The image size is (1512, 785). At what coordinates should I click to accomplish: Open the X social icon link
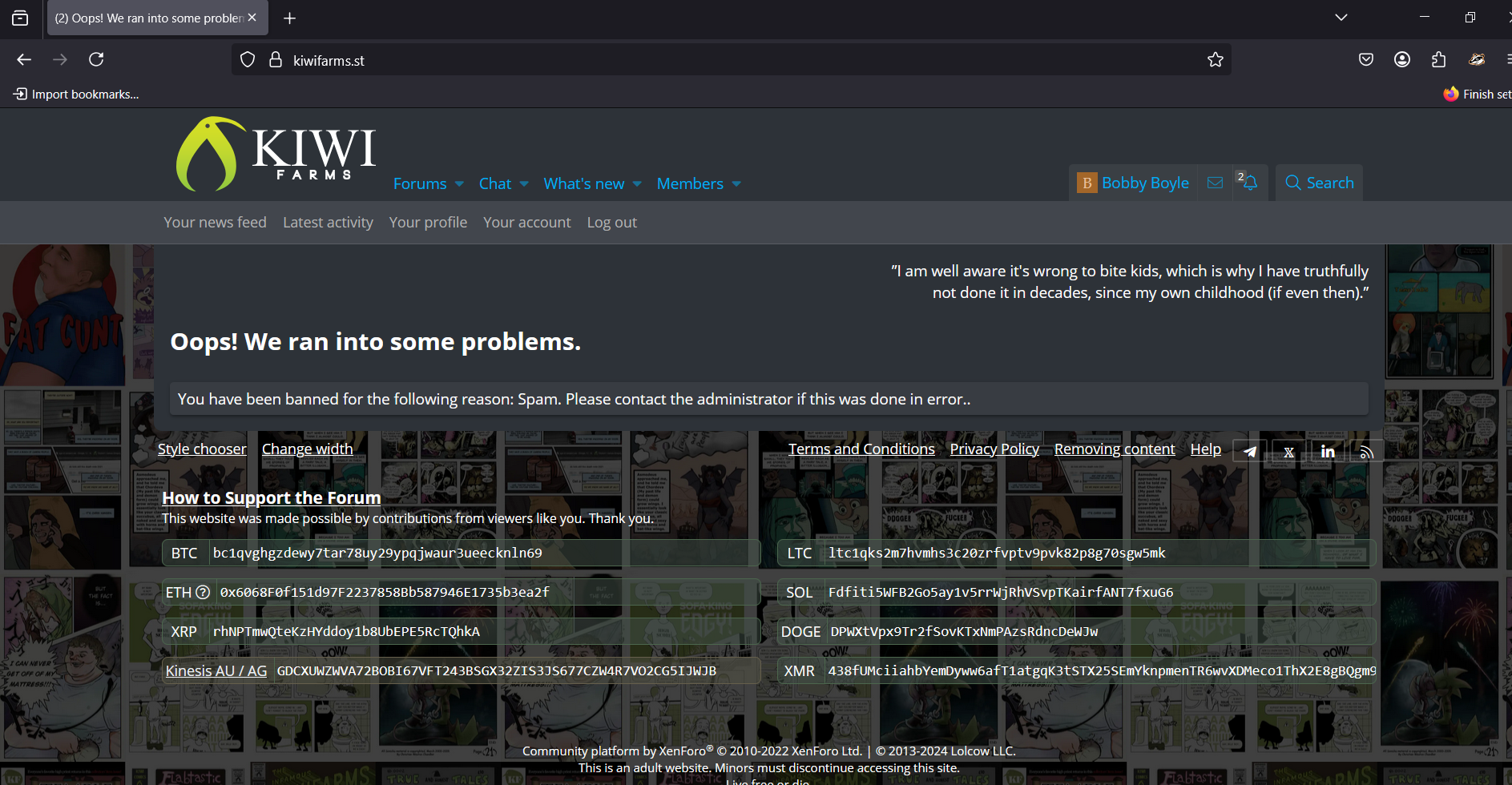click(x=1288, y=451)
